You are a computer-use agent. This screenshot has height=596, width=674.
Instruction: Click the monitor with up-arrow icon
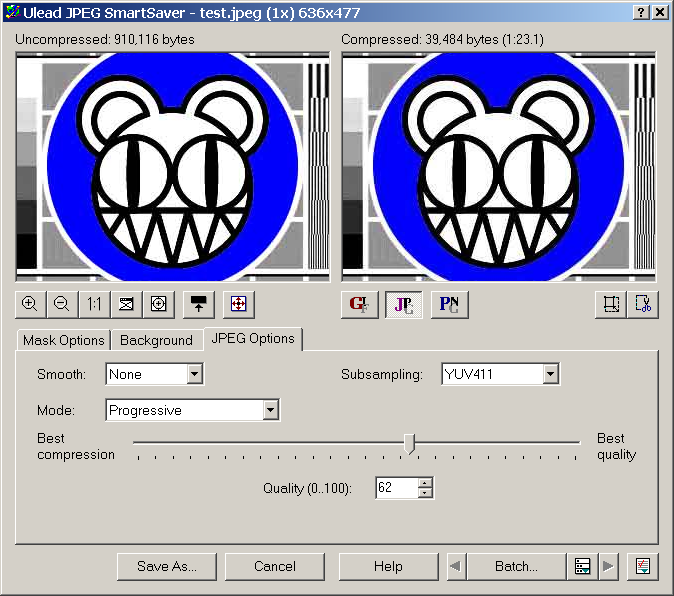tap(198, 304)
